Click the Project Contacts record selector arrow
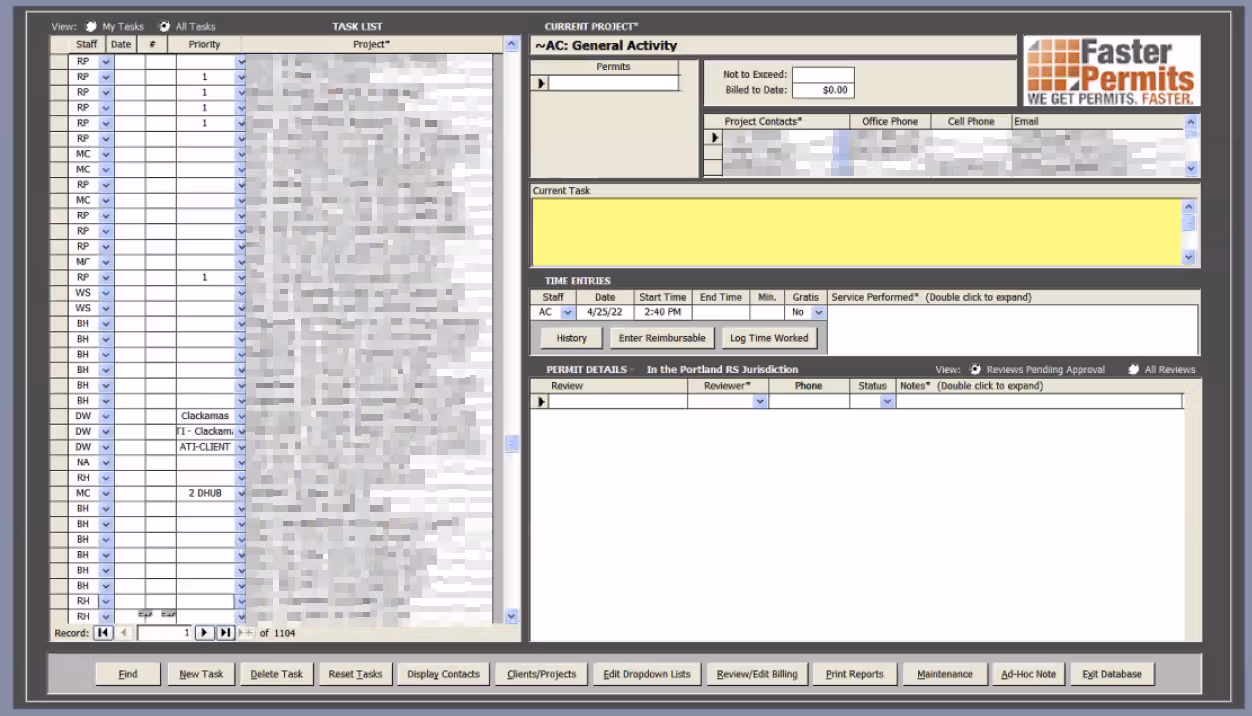This screenshot has width=1252, height=716. pos(714,137)
